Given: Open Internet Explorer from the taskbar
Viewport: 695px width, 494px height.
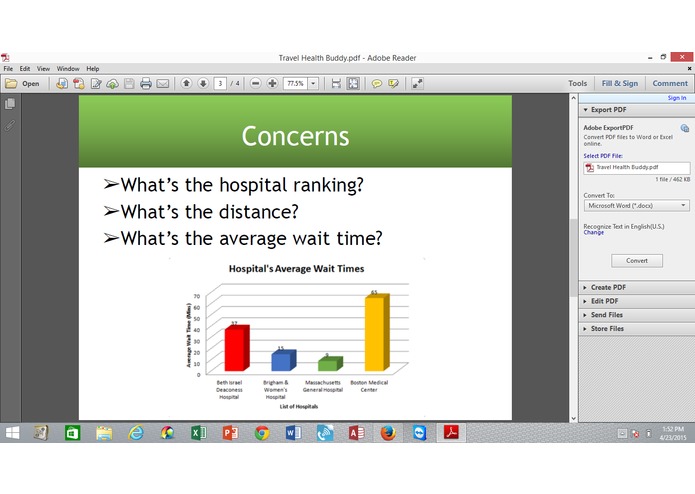Looking at the screenshot, I should pos(136,433).
